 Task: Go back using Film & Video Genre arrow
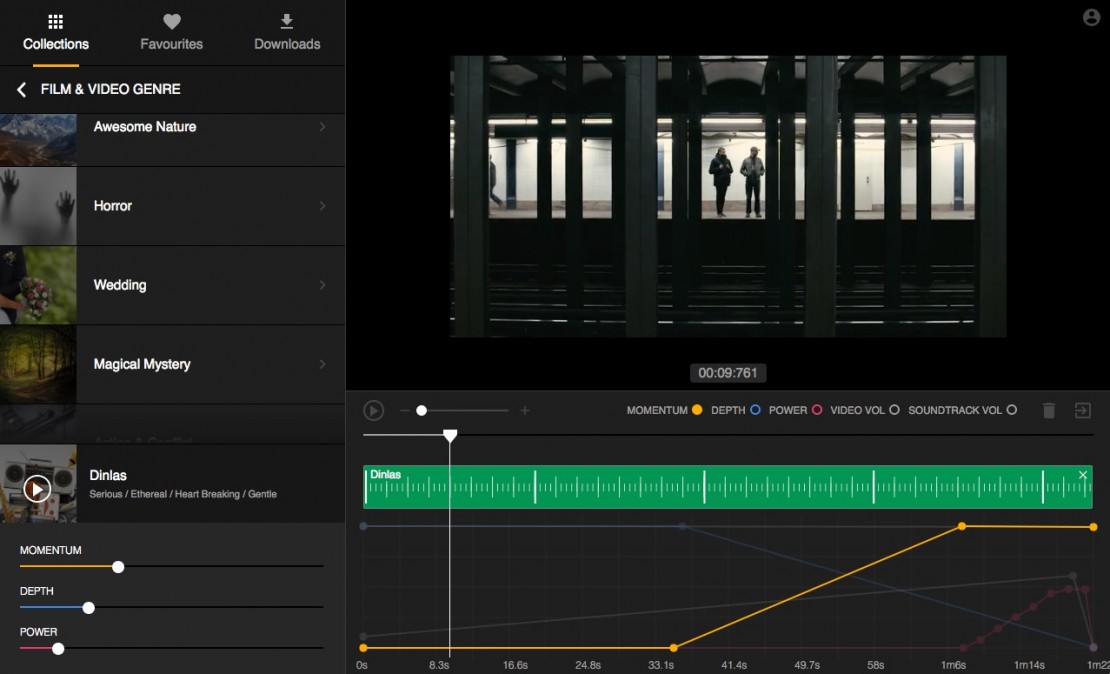[21, 90]
